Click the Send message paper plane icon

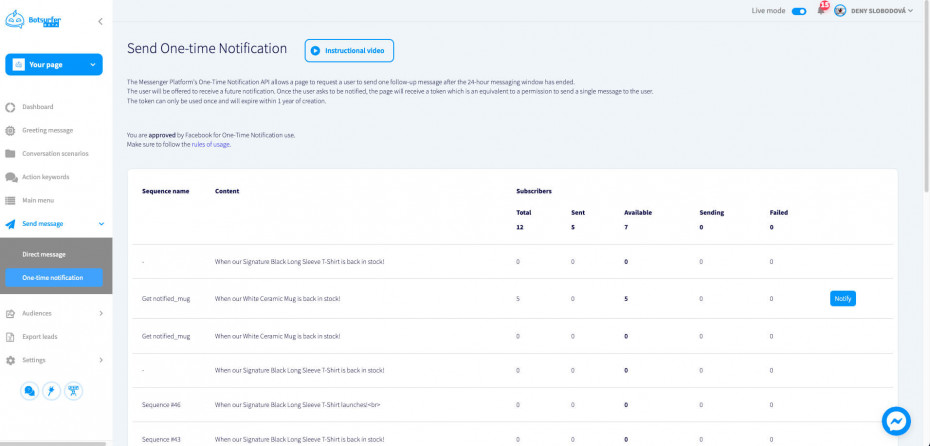pyautogui.click(x=10, y=224)
